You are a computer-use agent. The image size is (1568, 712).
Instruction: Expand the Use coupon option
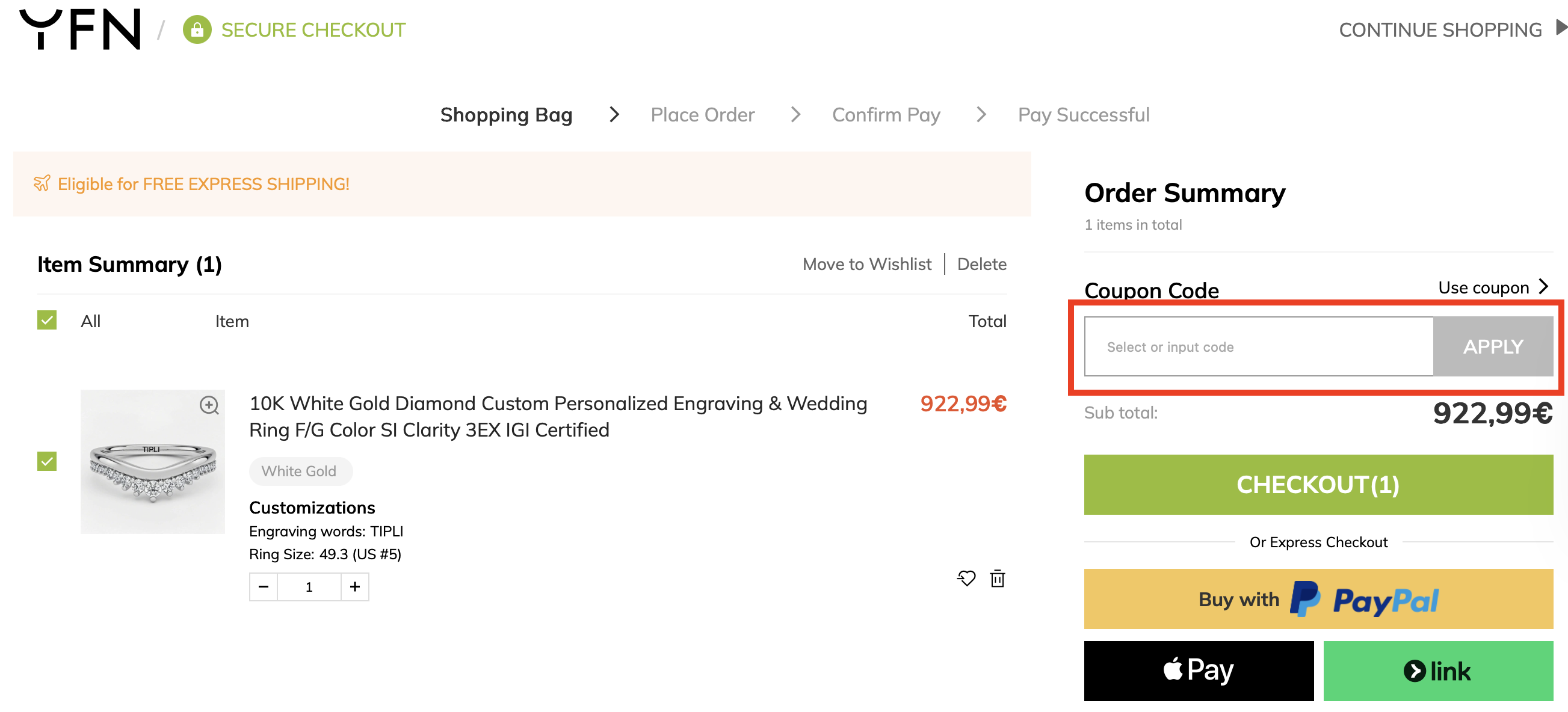point(1492,287)
